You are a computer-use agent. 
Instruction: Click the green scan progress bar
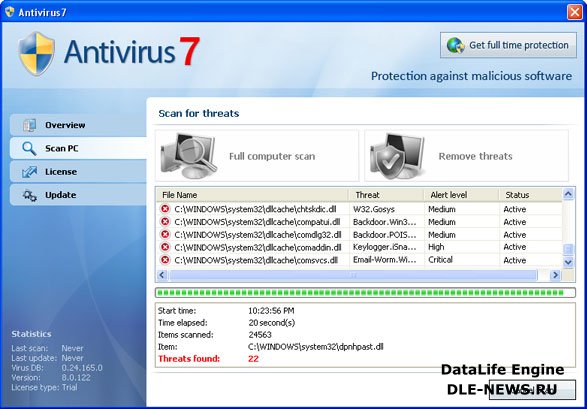point(365,293)
